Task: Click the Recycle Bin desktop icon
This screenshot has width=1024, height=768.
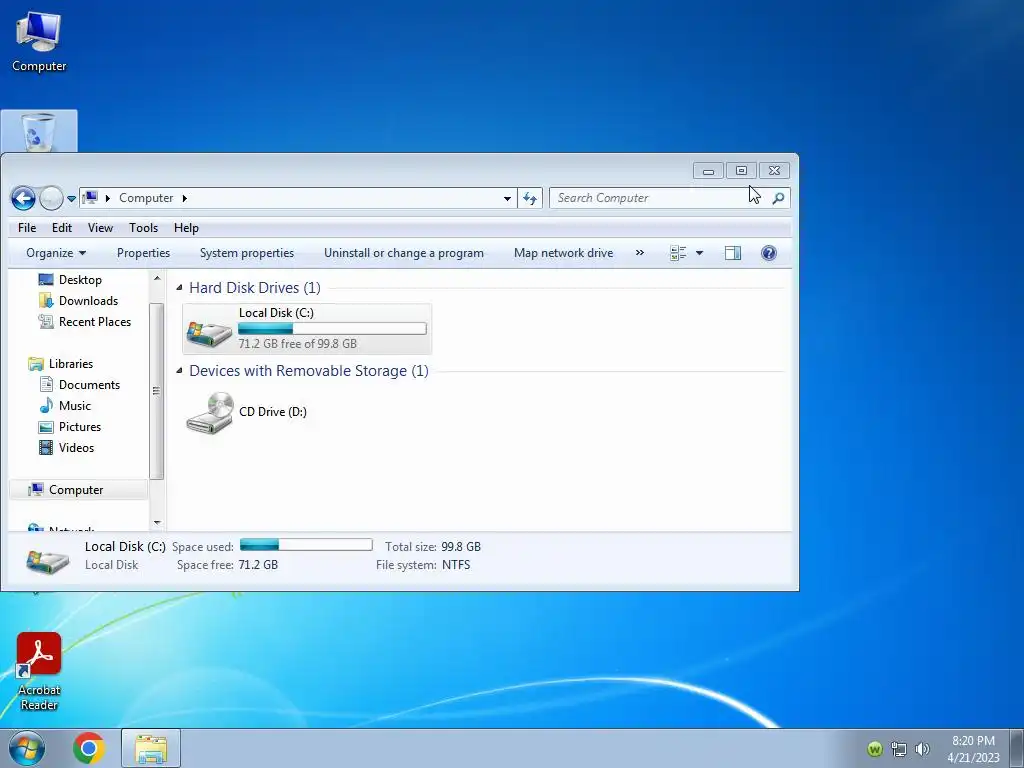Action: tap(39, 132)
